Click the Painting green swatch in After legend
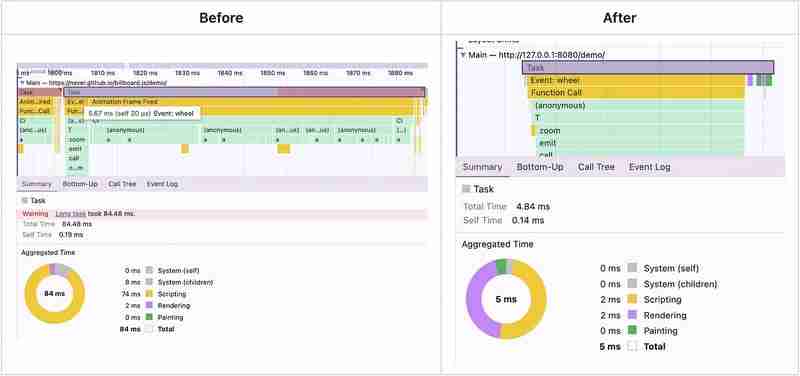 click(632, 331)
